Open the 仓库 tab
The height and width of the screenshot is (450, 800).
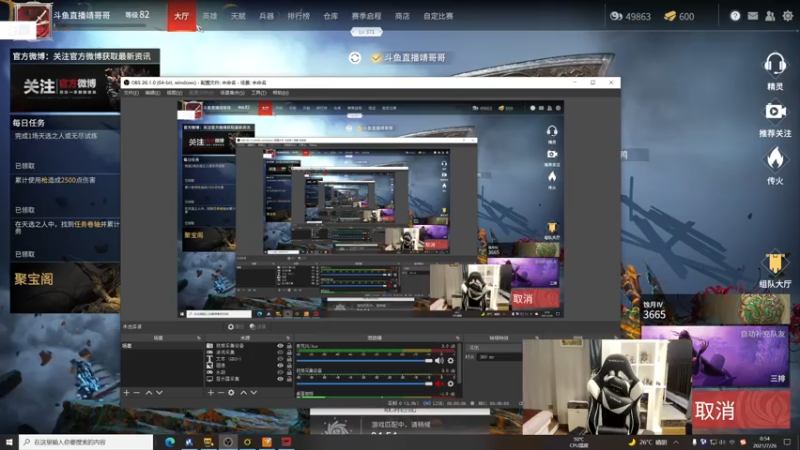click(331, 16)
